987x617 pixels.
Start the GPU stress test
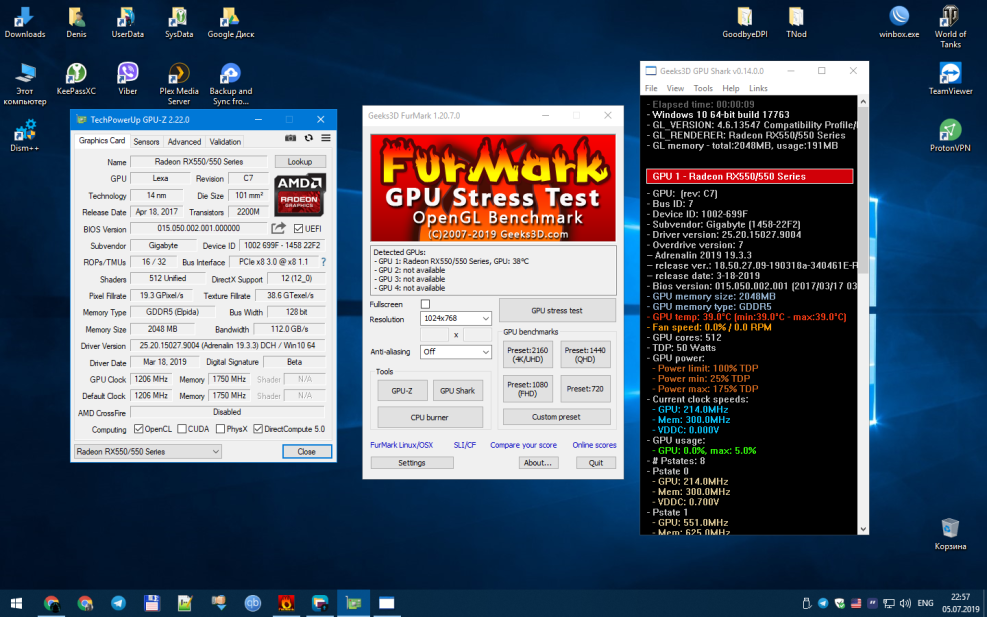coord(556,310)
